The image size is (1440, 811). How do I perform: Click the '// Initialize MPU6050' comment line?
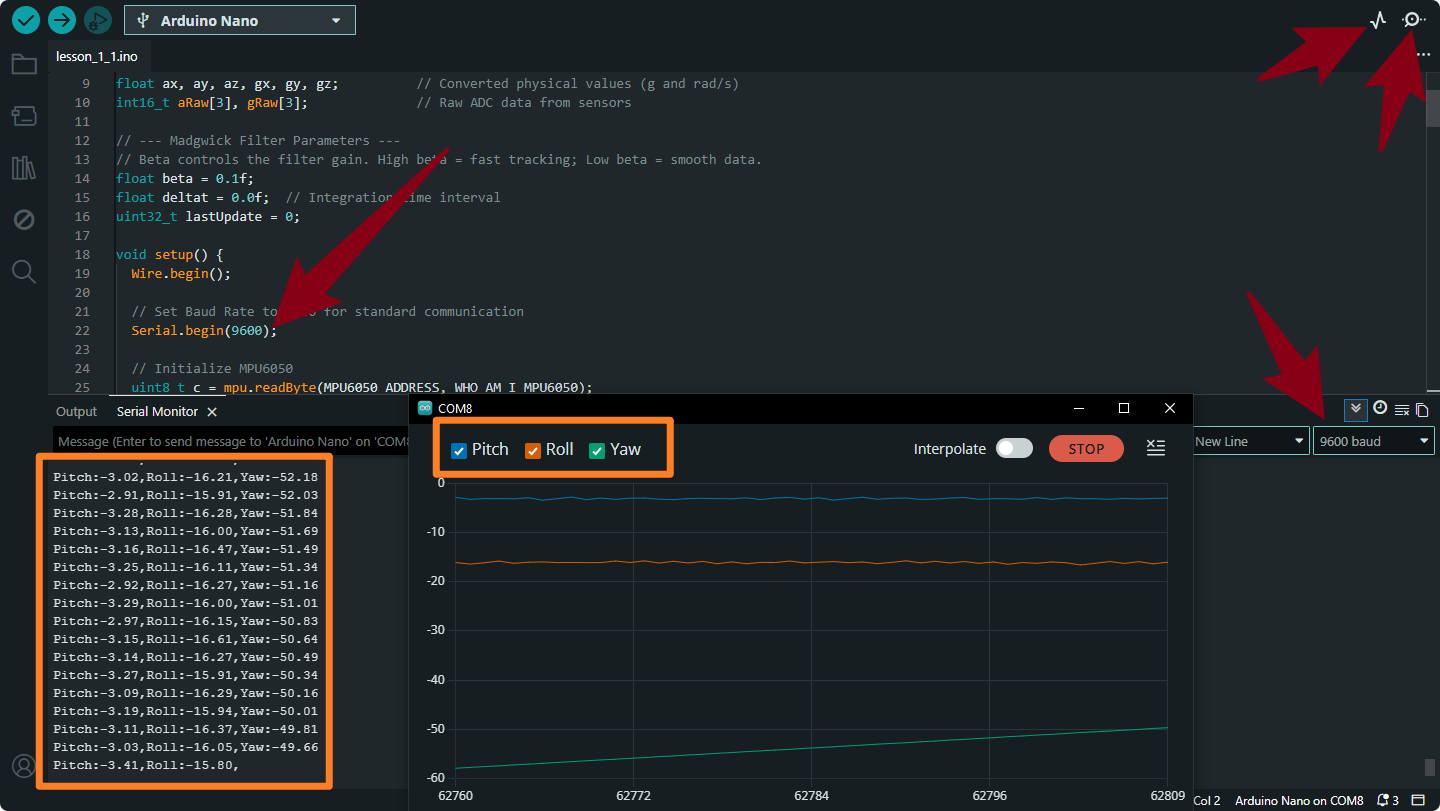[x=212, y=368]
